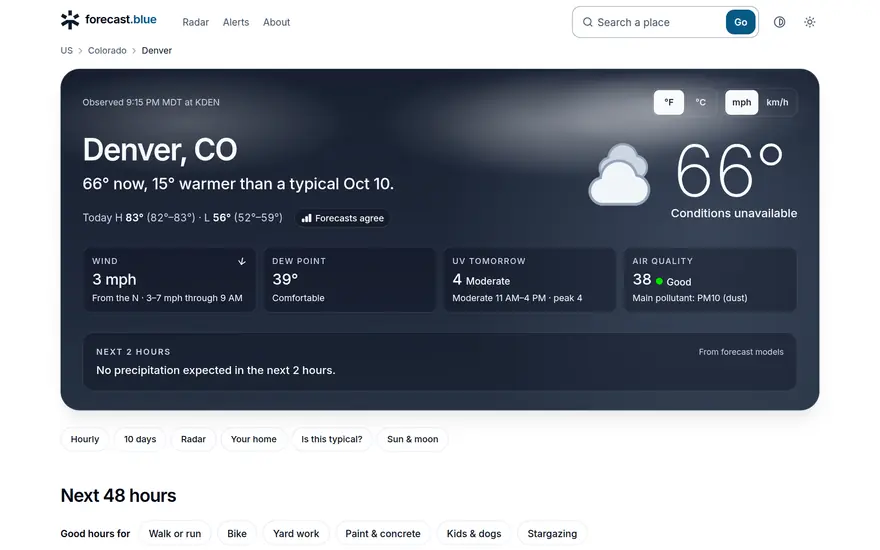880x550 pixels.
Task: Toggle the contrast mode half-circle icon
Action: (780, 22)
